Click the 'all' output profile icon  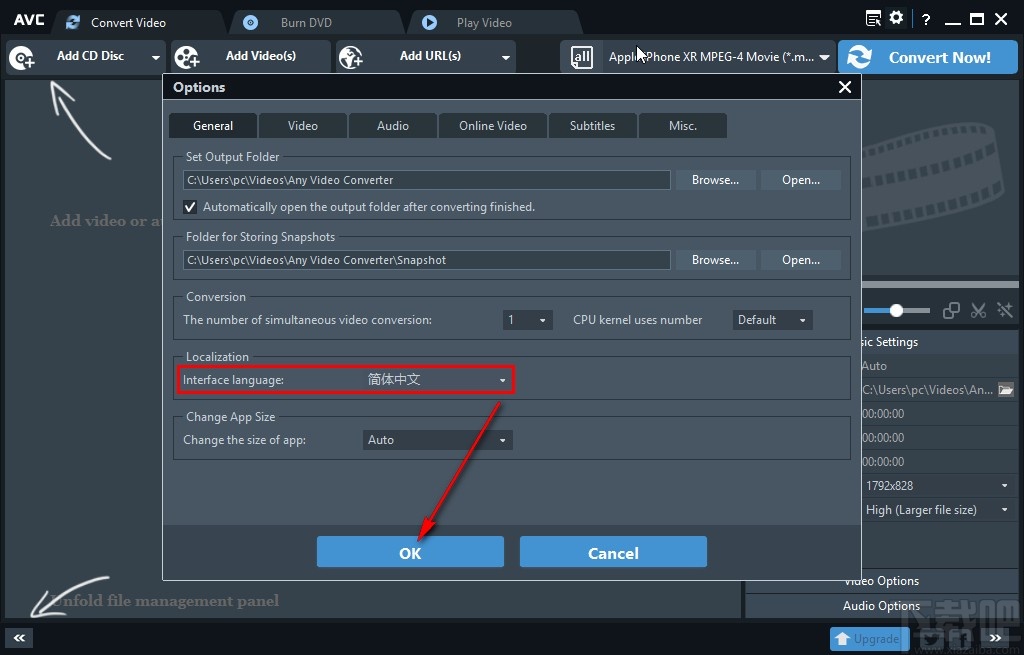pos(582,58)
